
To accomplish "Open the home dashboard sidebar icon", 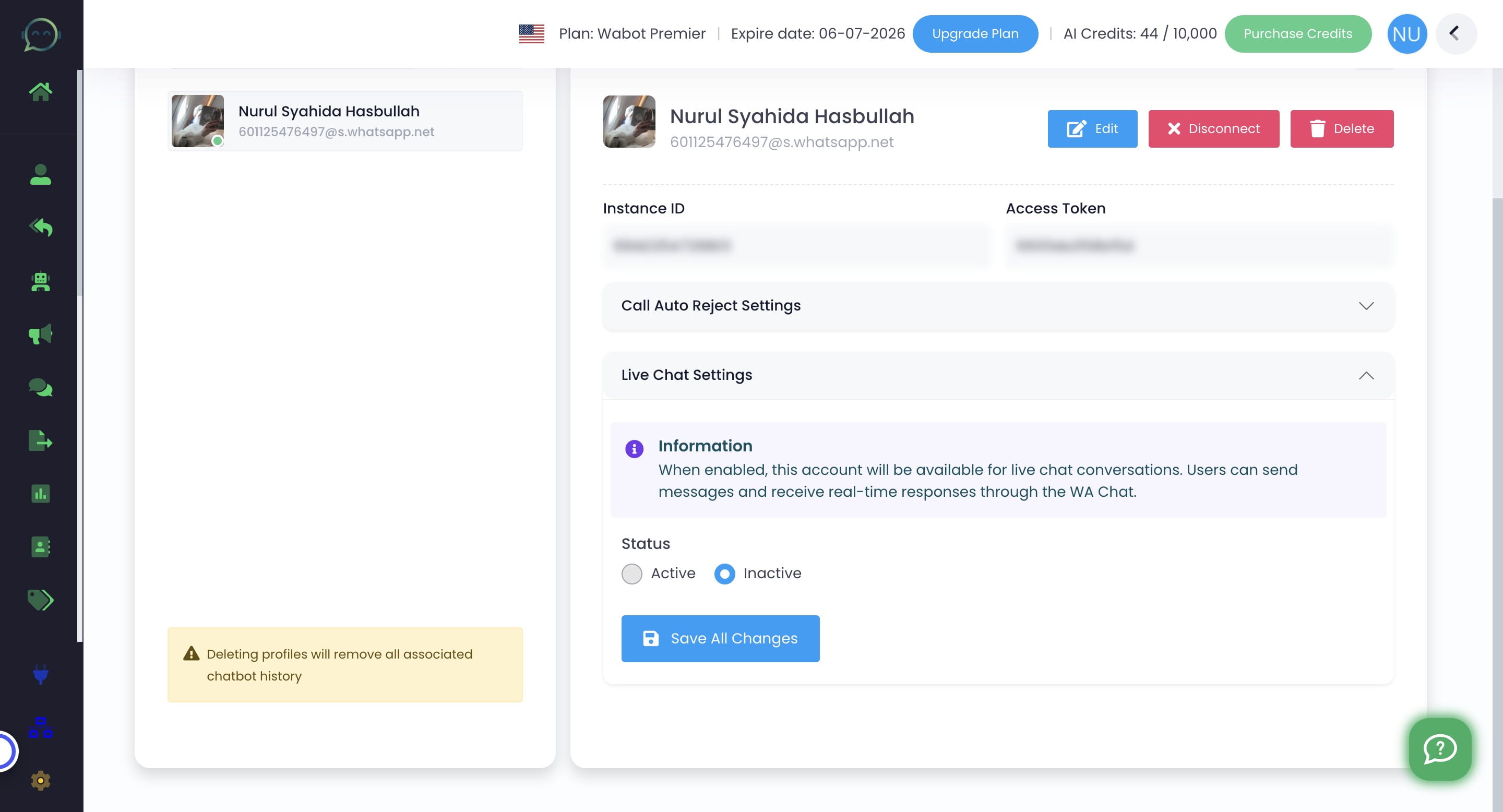I will click(x=40, y=91).
